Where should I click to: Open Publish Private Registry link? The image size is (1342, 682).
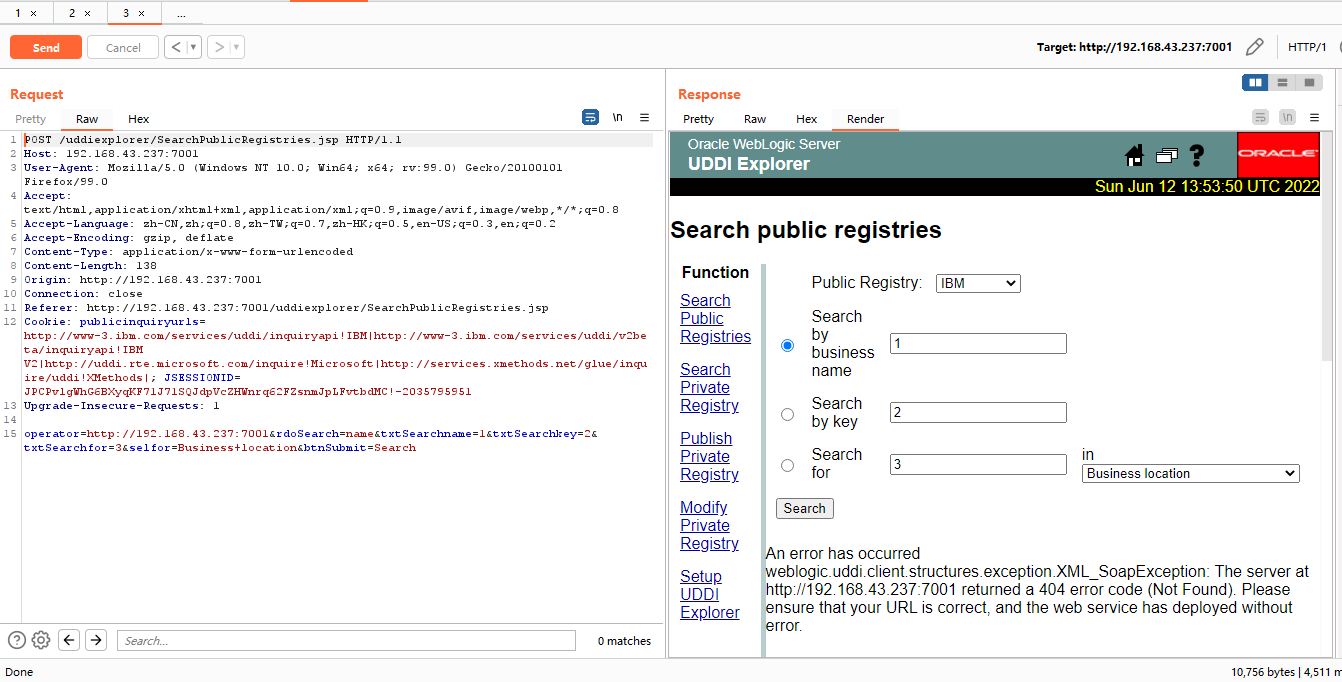pos(709,457)
